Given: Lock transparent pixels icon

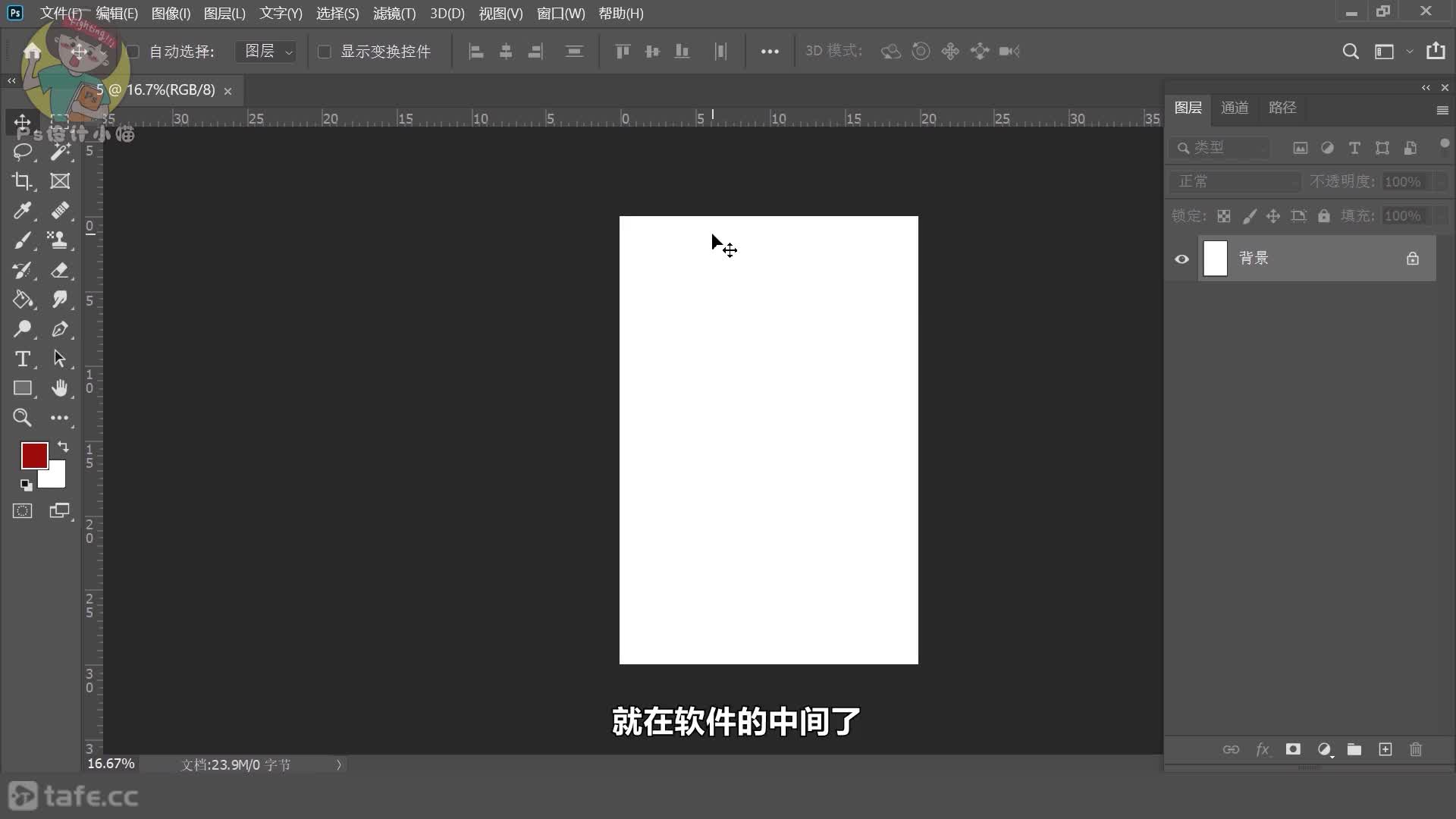Looking at the screenshot, I should 1224,216.
